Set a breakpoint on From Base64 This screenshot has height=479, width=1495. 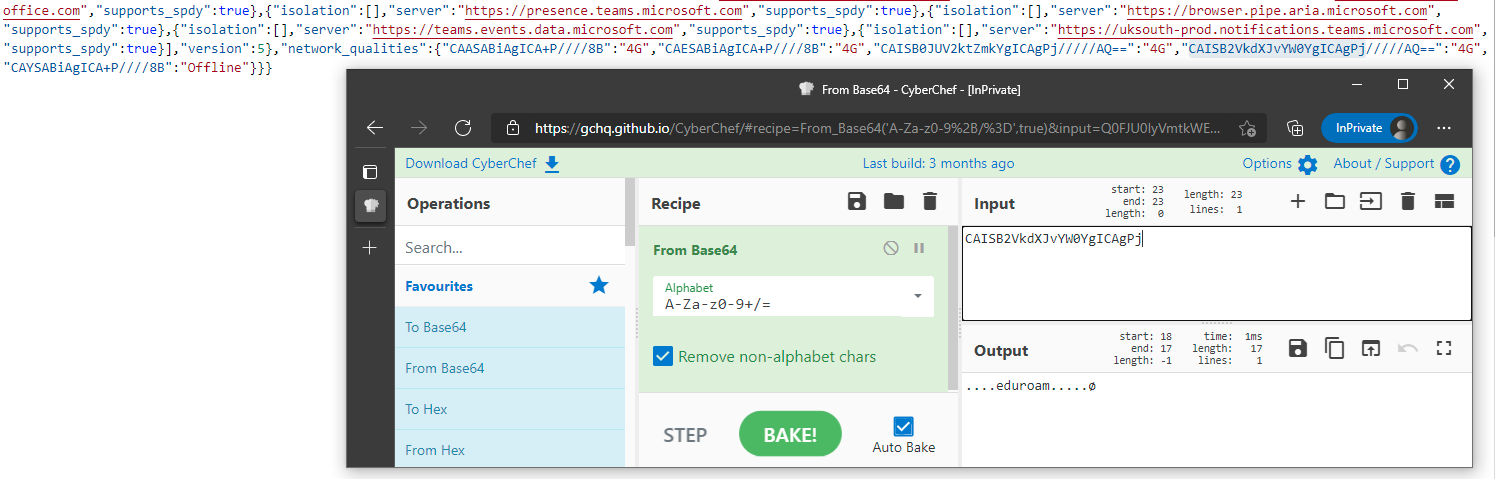tap(919, 248)
